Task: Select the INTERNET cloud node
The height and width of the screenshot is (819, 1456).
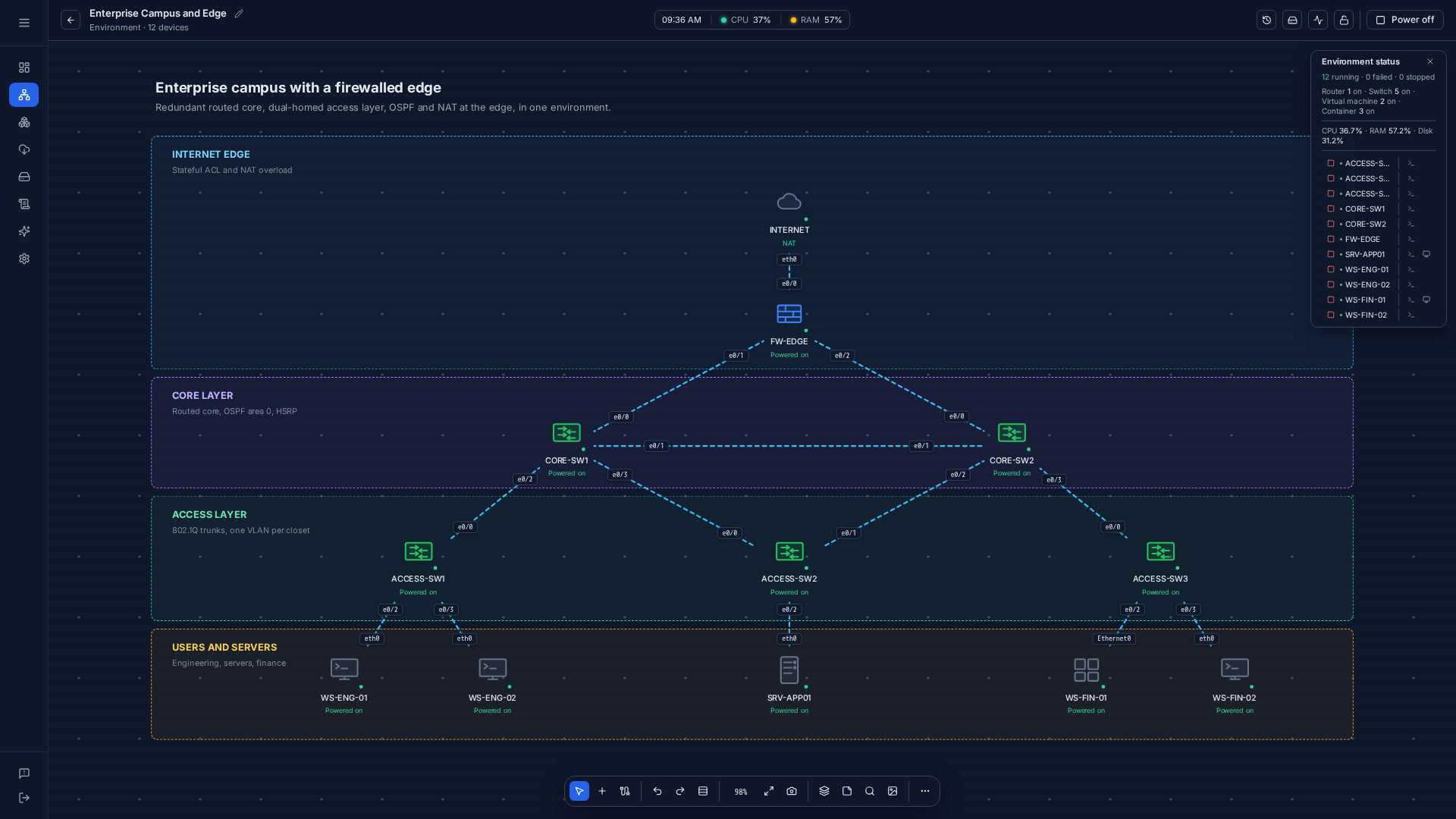Action: pos(789,202)
